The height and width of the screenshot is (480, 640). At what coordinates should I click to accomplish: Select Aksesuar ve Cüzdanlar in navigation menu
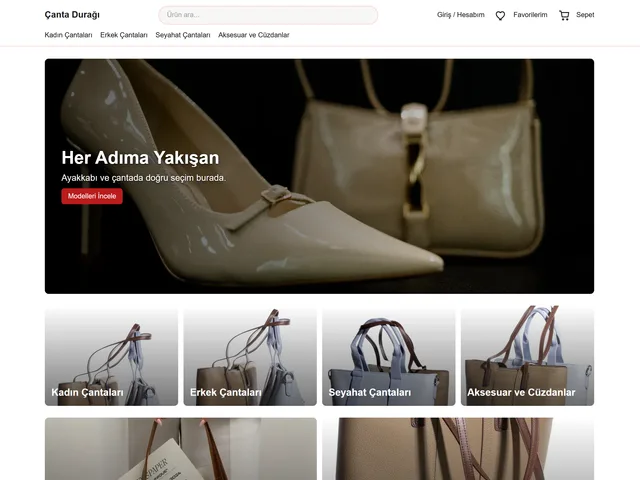253,35
